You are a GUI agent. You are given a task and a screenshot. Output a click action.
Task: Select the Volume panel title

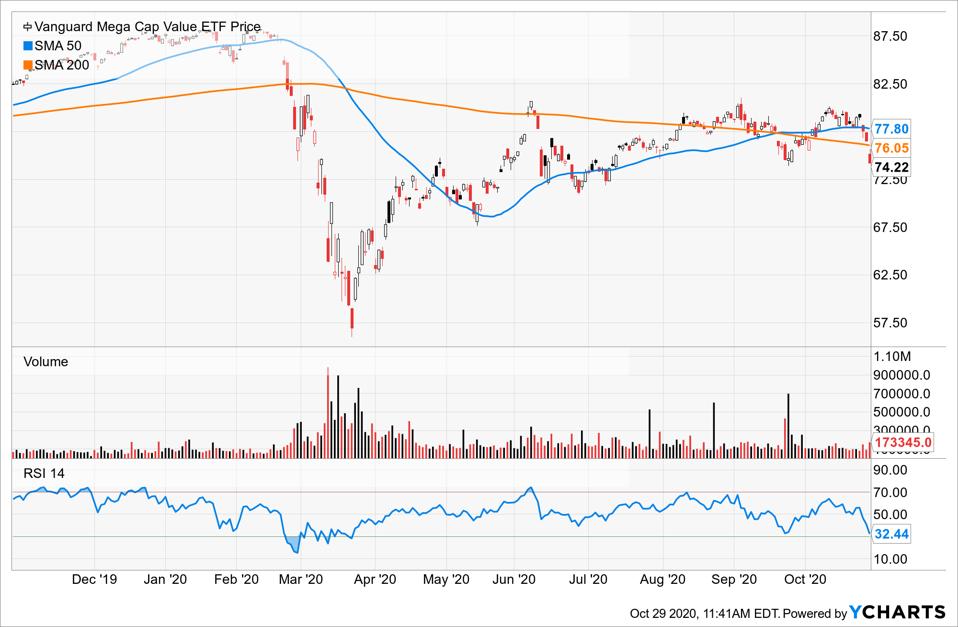(45, 362)
